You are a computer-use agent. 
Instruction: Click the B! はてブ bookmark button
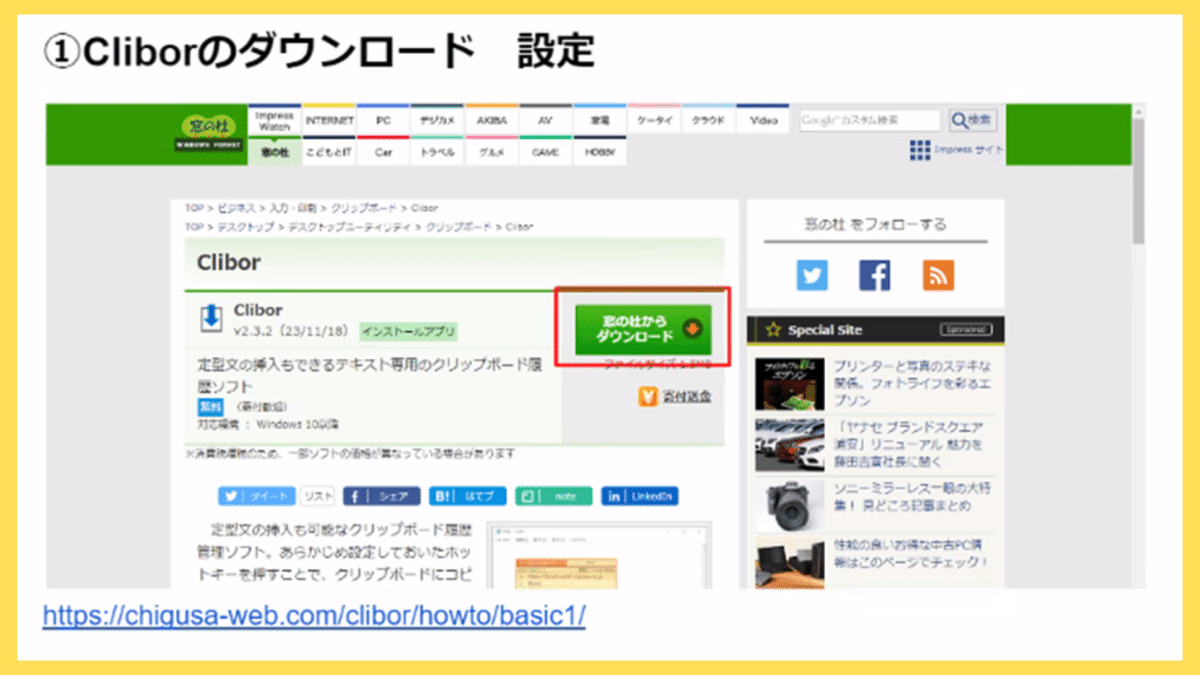pyautogui.click(x=467, y=496)
